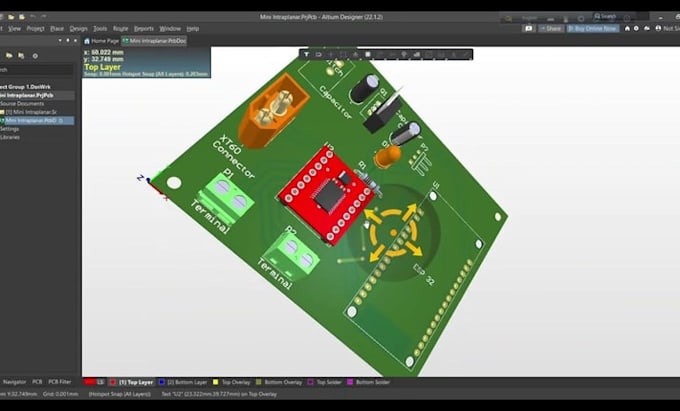The width and height of the screenshot is (680, 411).
Task: Open the Navigator panel tab
Action: tap(14, 382)
